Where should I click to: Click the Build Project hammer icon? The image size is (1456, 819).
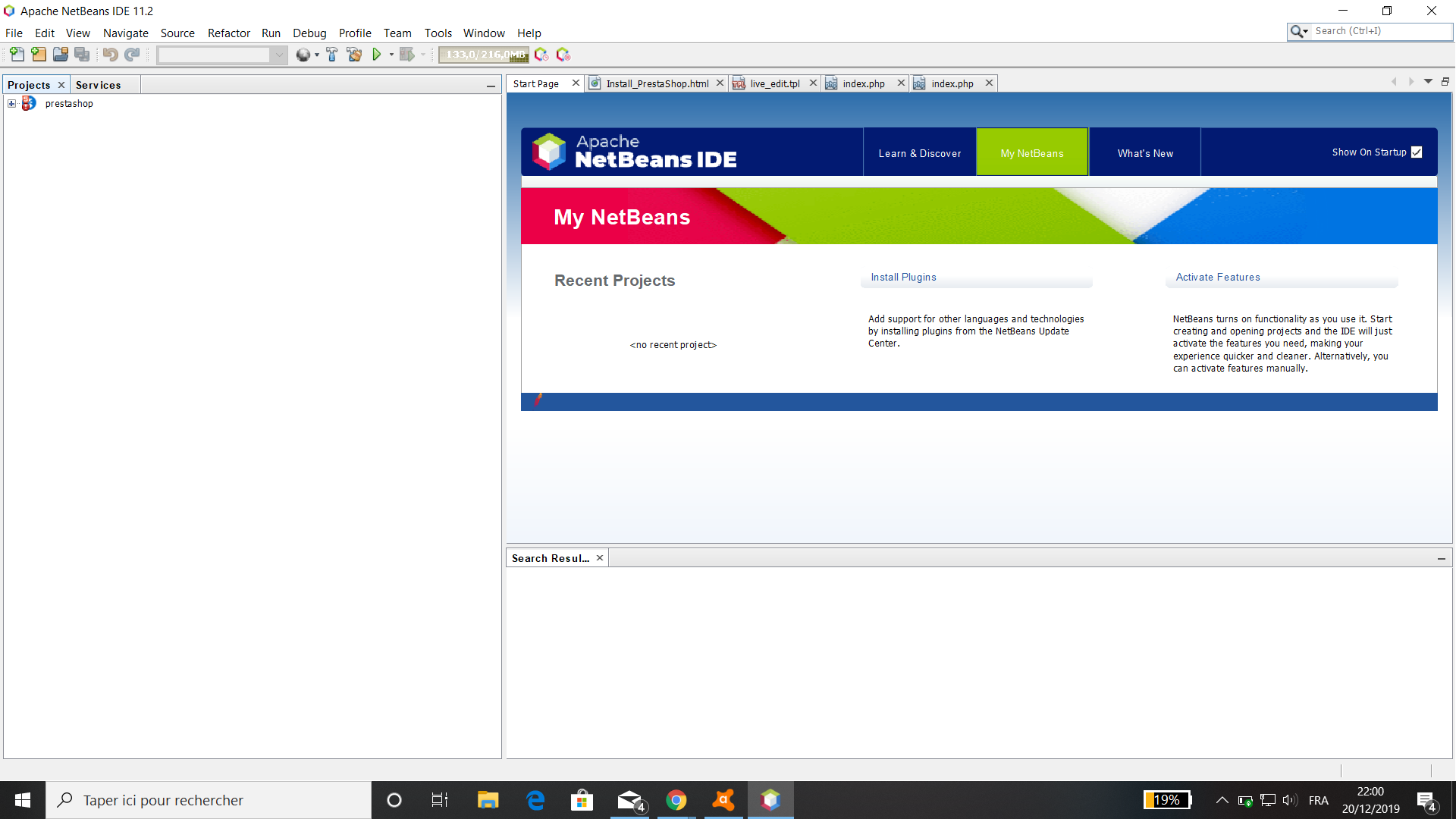[x=331, y=55]
